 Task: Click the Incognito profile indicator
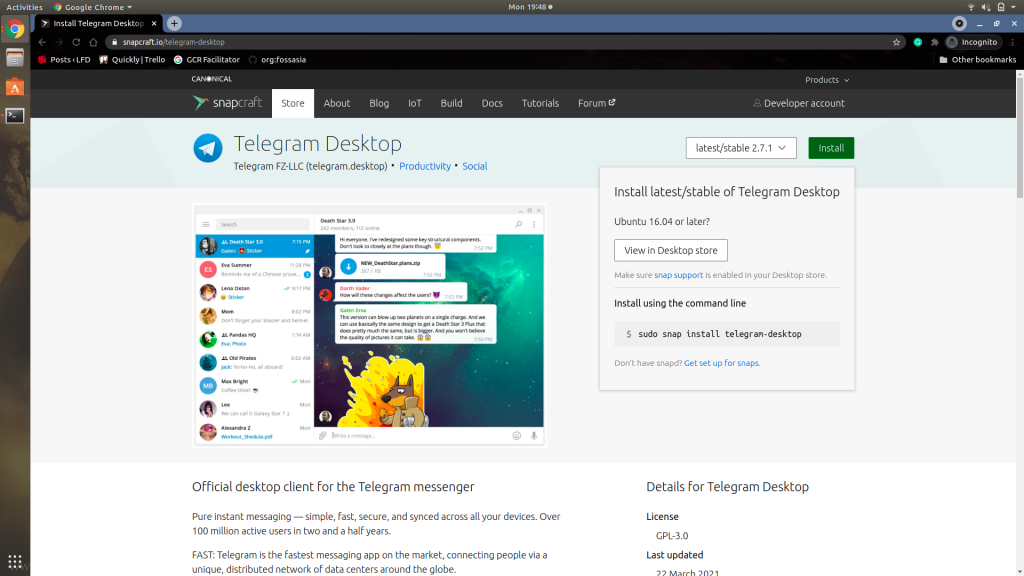(x=972, y=42)
